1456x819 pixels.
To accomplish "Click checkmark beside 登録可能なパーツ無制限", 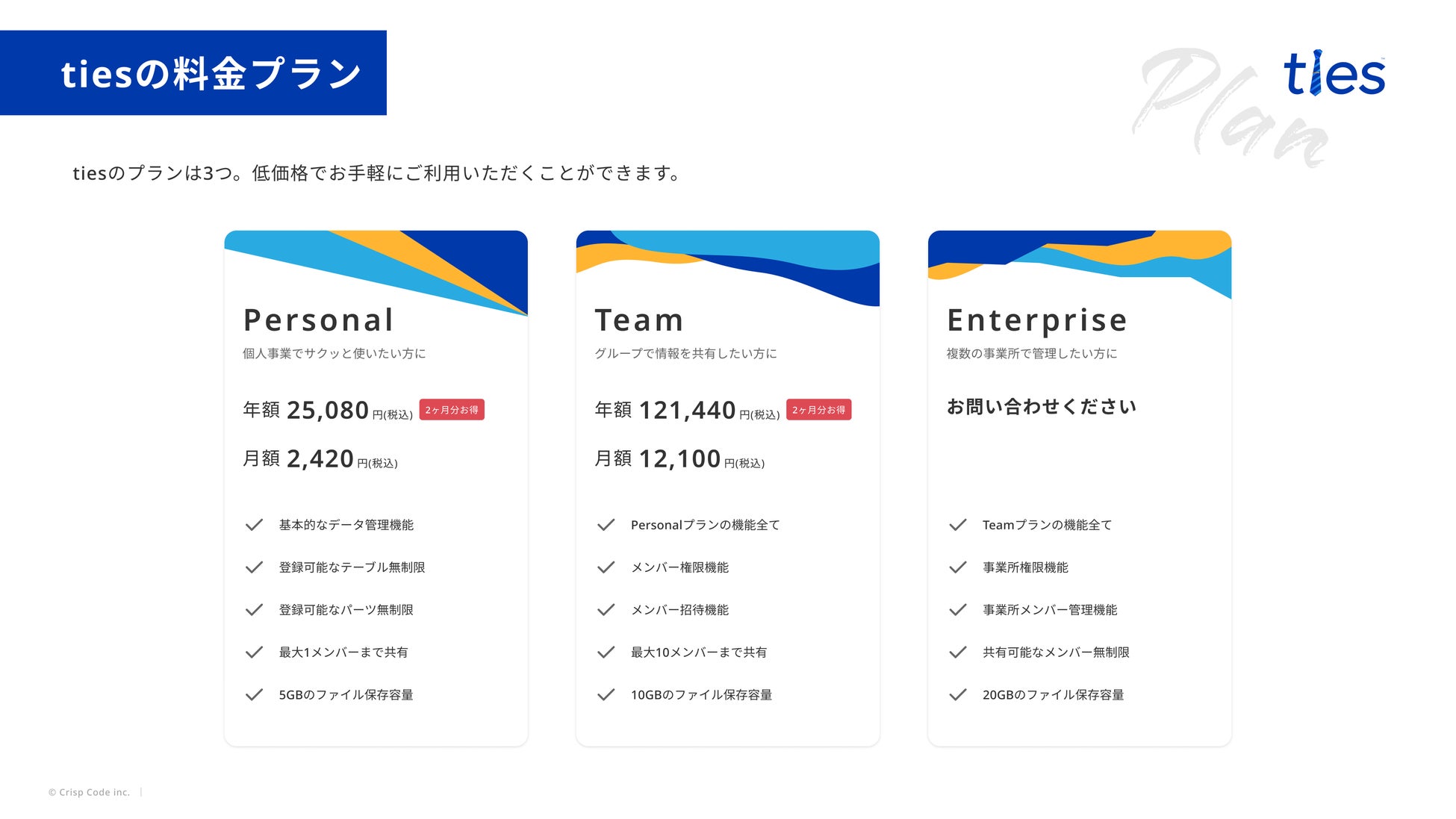I will [254, 610].
